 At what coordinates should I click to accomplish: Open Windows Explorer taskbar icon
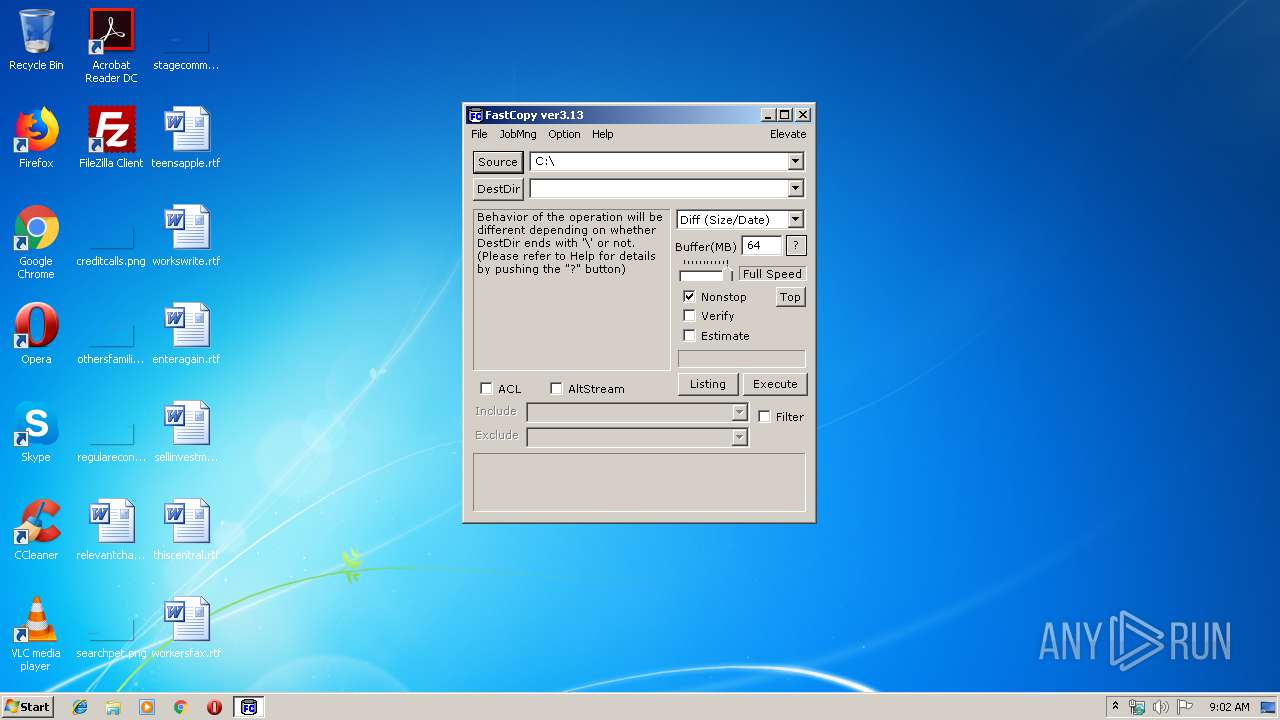click(x=113, y=707)
